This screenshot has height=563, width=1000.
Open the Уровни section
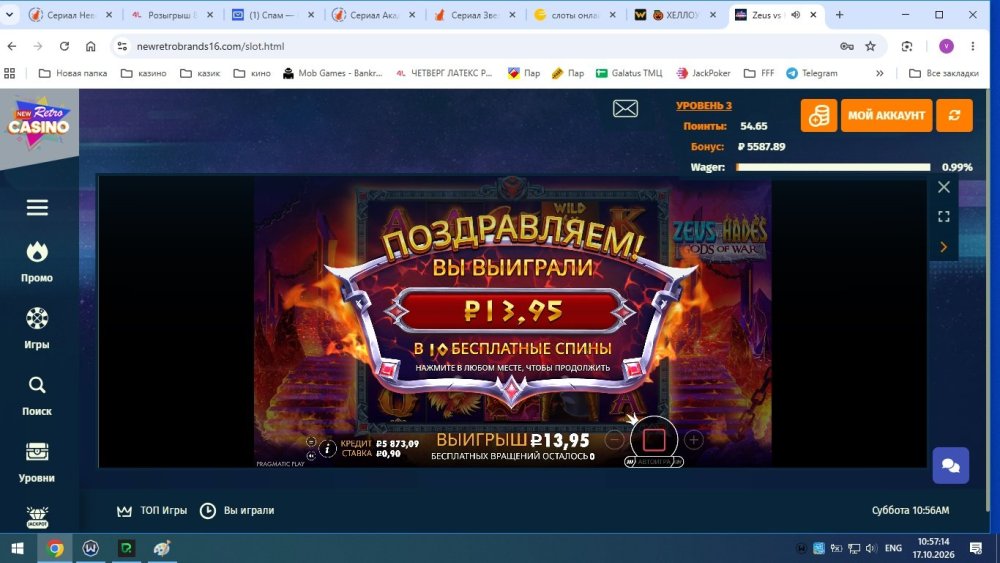tap(37, 463)
